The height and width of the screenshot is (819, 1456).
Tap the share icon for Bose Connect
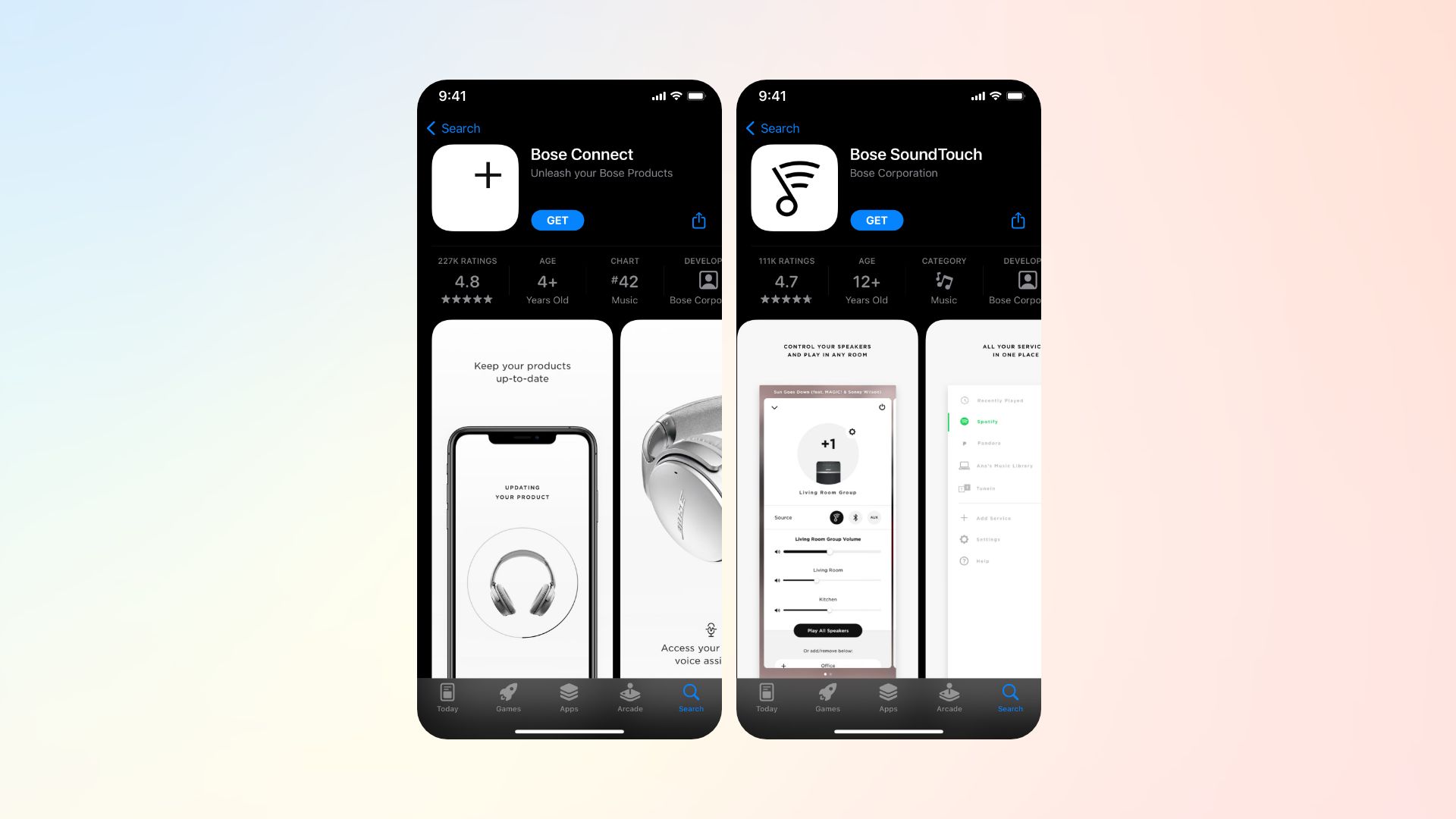[x=700, y=220]
